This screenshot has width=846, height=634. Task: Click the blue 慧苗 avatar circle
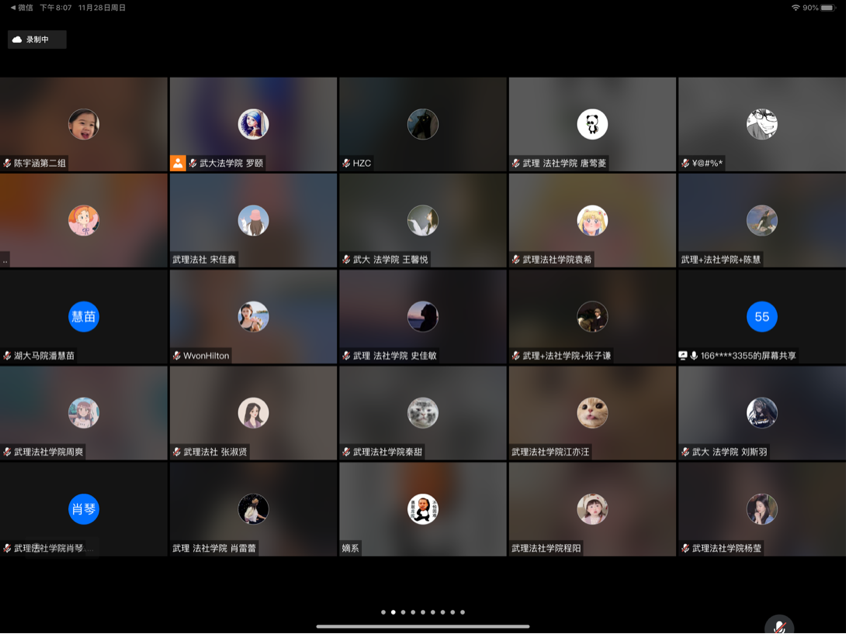click(x=84, y=316)
